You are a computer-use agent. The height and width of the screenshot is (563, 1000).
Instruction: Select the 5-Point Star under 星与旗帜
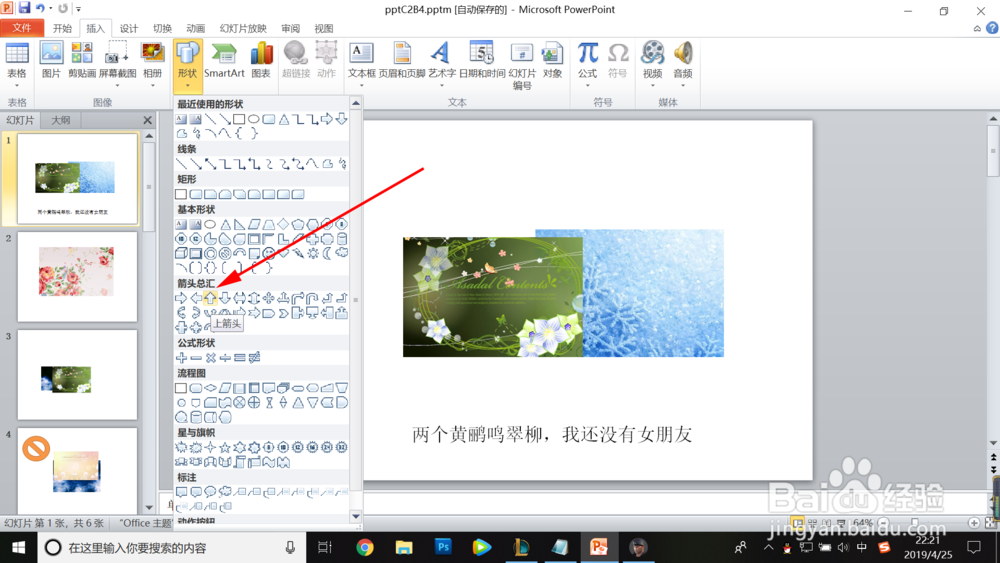pyautogui.click(x=225, y=447)
